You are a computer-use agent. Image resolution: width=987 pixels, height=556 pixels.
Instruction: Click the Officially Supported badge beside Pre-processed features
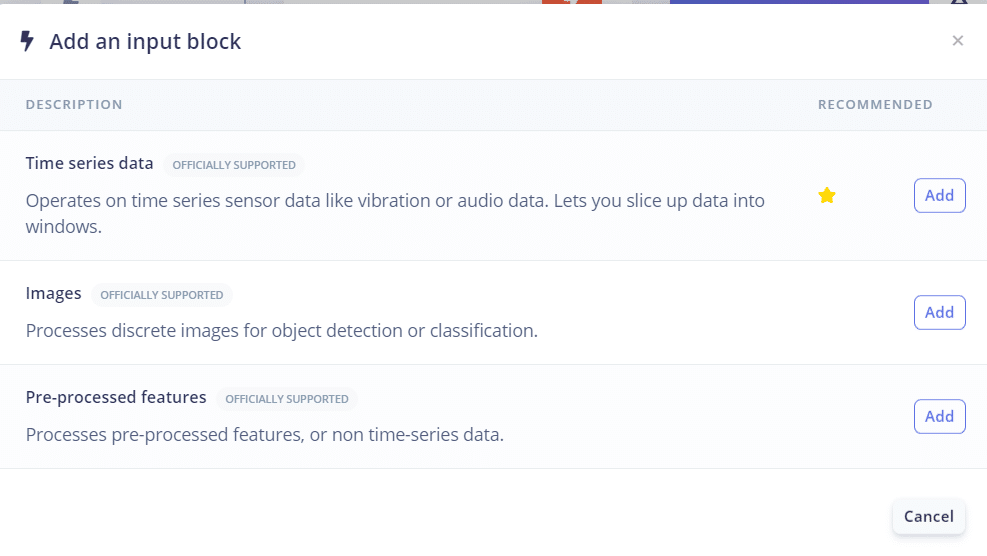(x=287, y=399)
